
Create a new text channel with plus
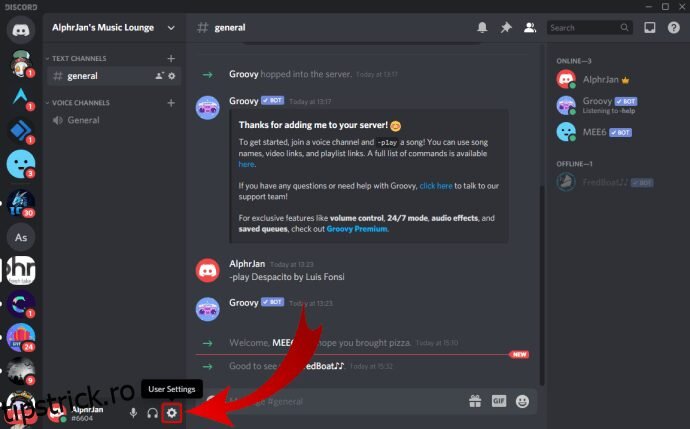click(171, 59)
